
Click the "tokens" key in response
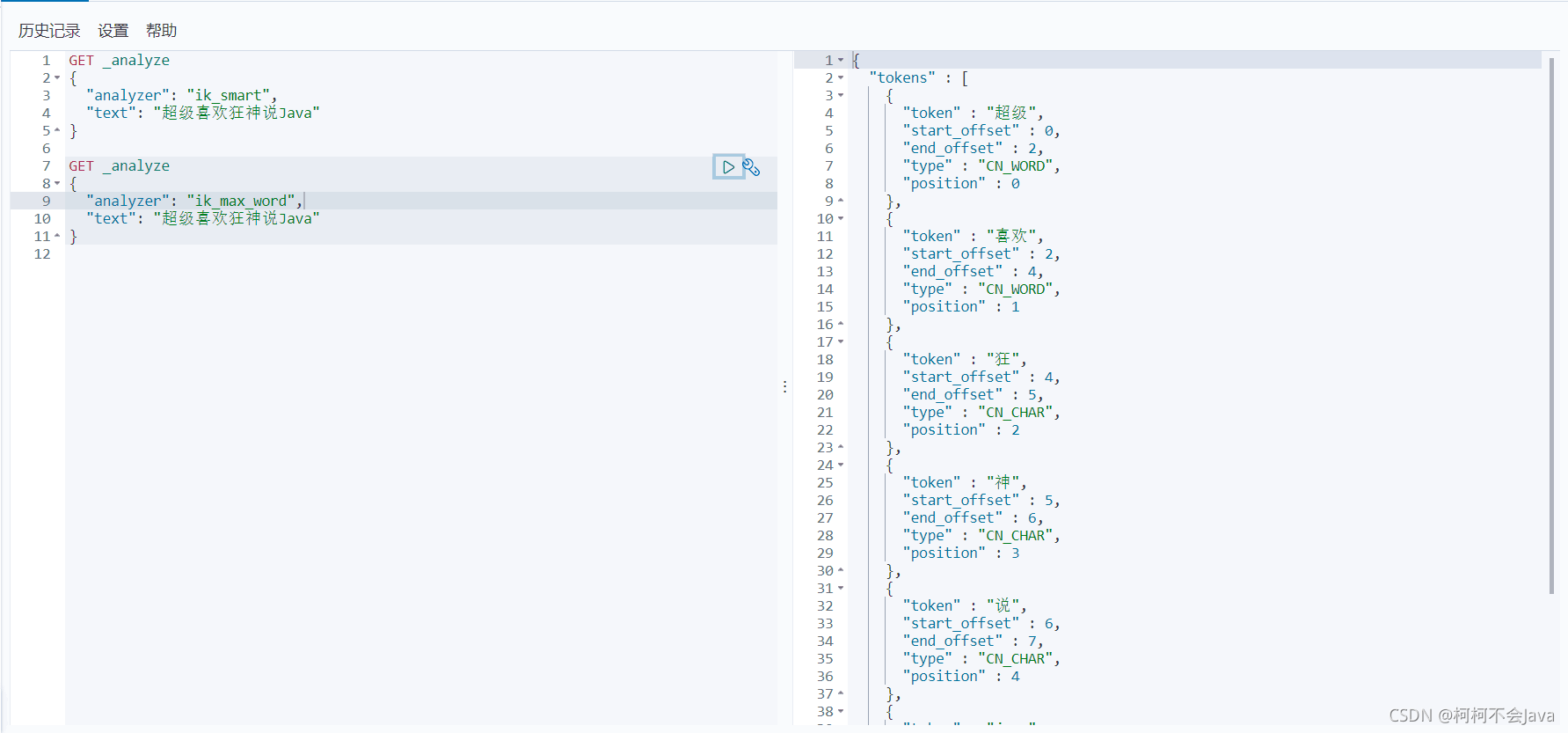click(902, 78)
